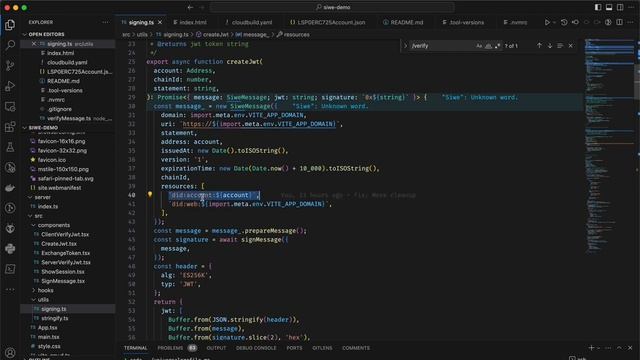
Task: Expand the replace toggle chevron in find
Action: 406,46
